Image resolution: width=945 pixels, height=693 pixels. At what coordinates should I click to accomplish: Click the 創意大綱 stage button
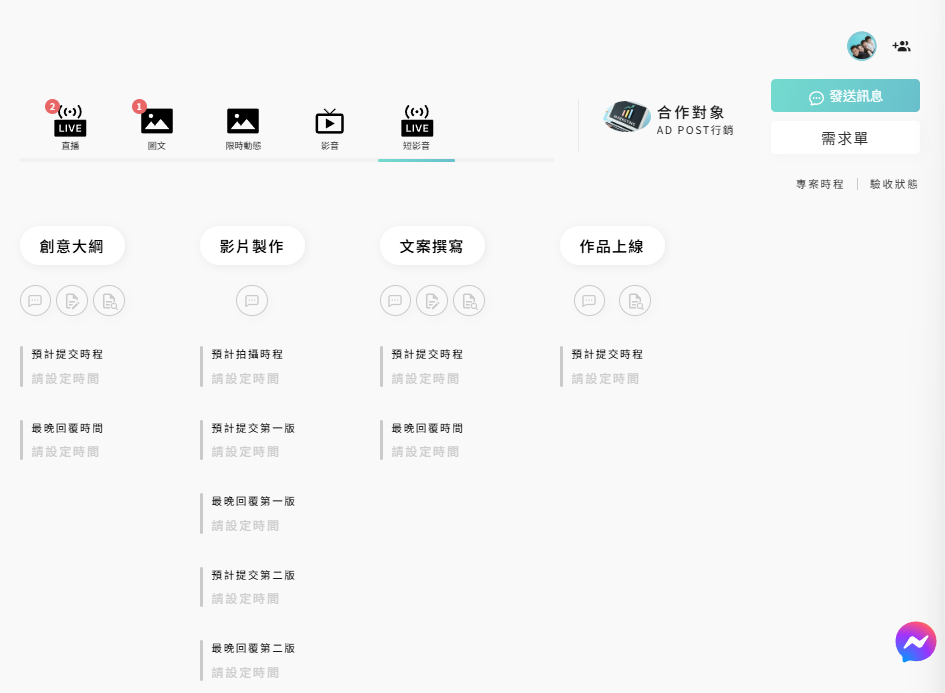pos(72,246)
